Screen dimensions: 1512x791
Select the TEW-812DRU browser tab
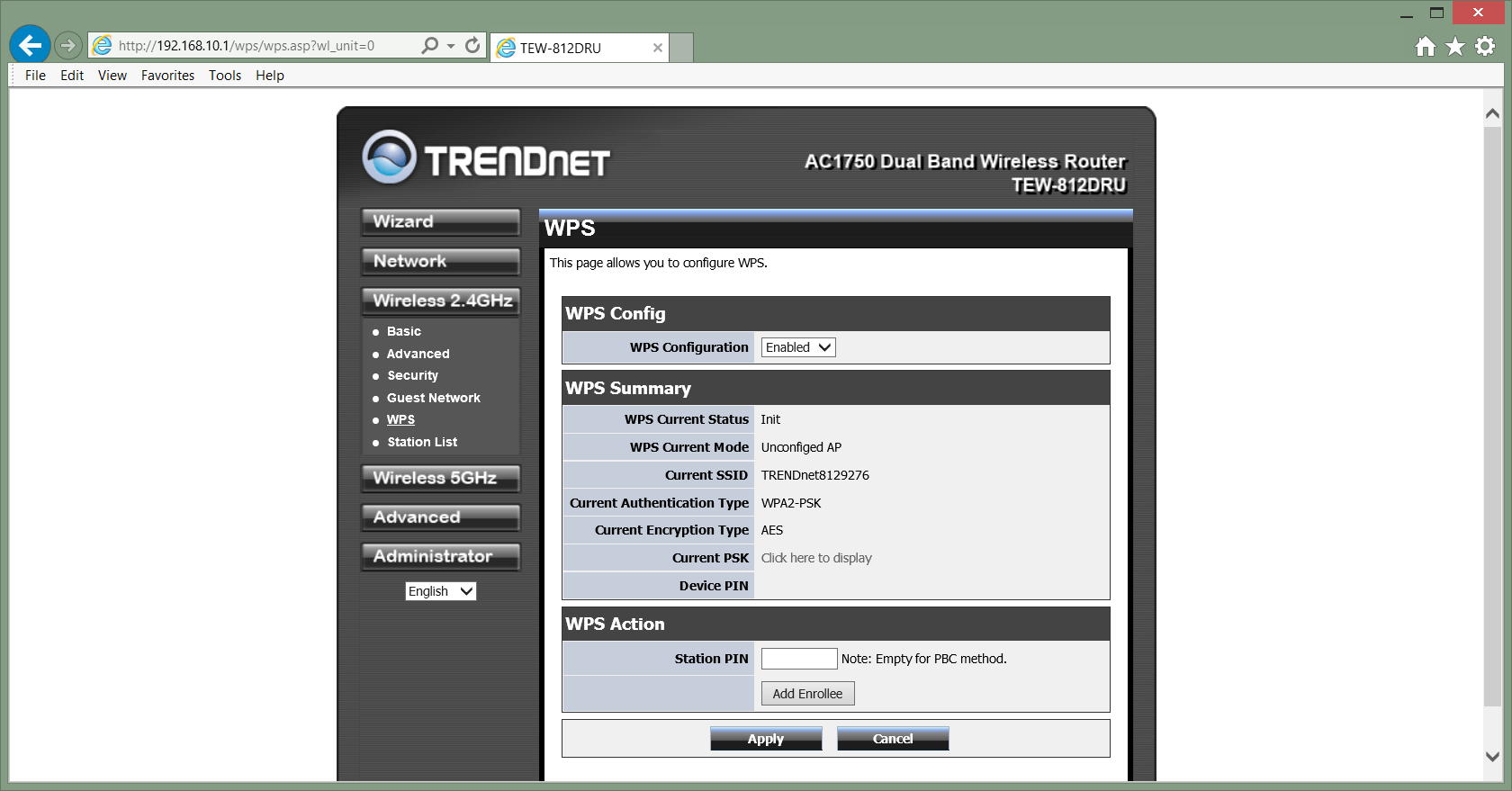(x=580, y=48)
